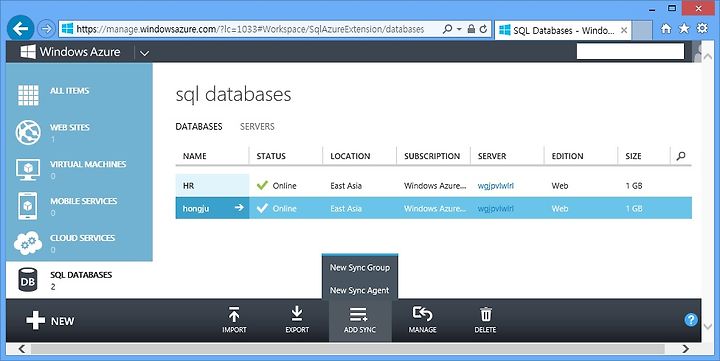Open a new blank browser tab
The image size is (720, 361).
pyautogui.click(x=642, y=30)
